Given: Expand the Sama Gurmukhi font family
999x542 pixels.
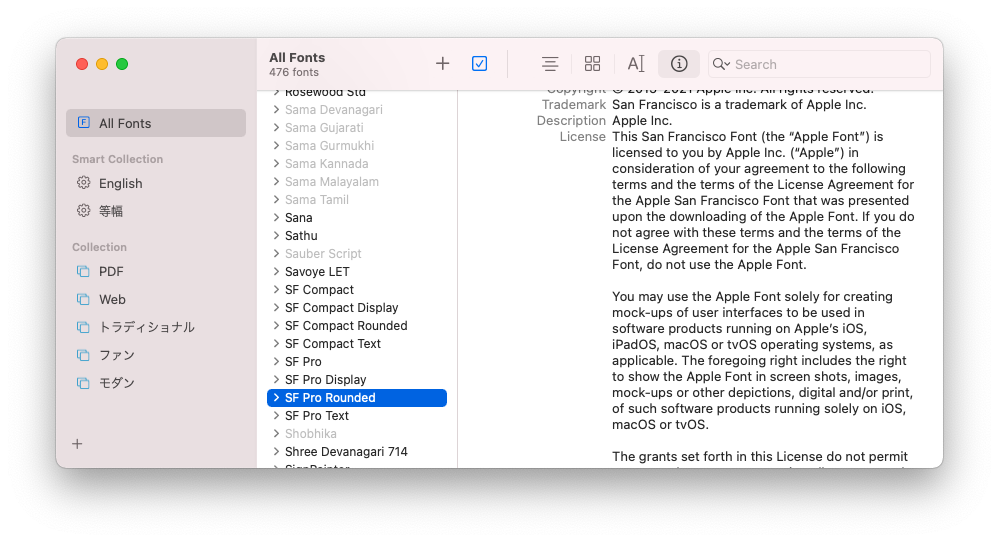Looking at the screenshot, I should pyautogui.click(x=276, y=145).
